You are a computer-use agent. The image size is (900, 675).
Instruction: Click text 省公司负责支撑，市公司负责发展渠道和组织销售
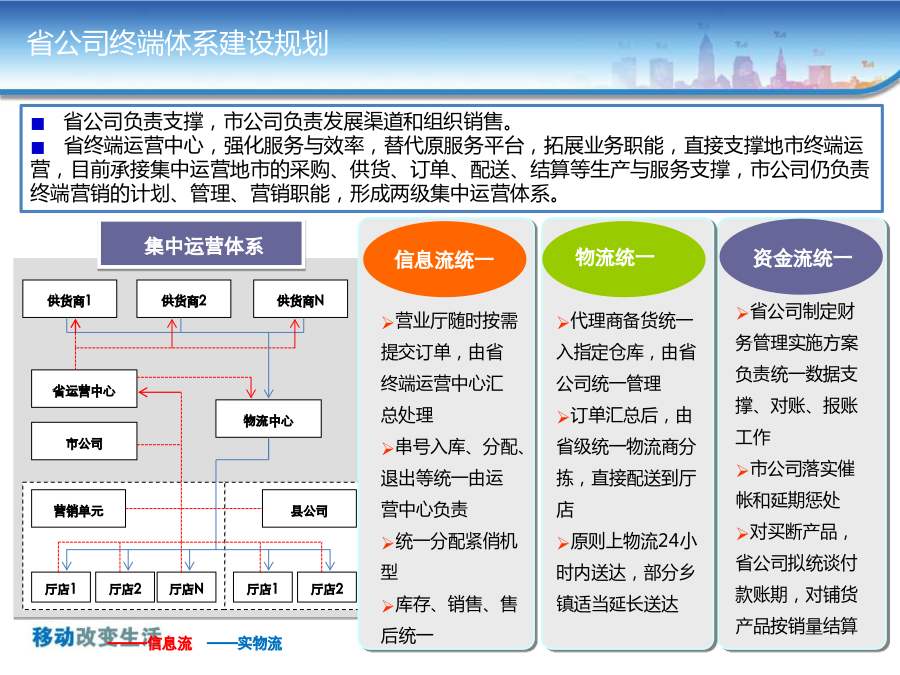(288, 121)
